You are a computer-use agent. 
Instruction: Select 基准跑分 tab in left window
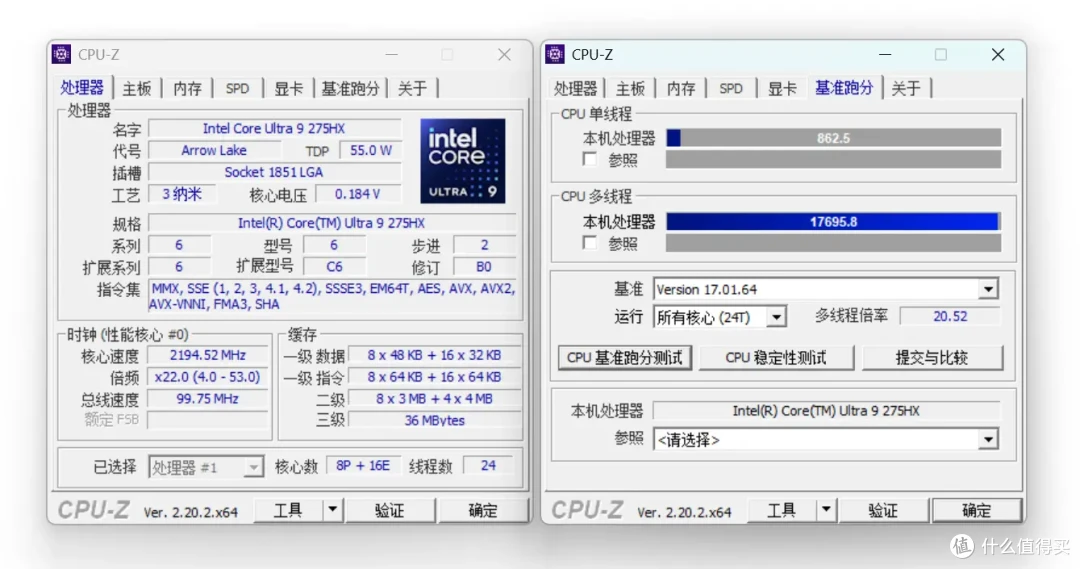[x=350, y=89]
